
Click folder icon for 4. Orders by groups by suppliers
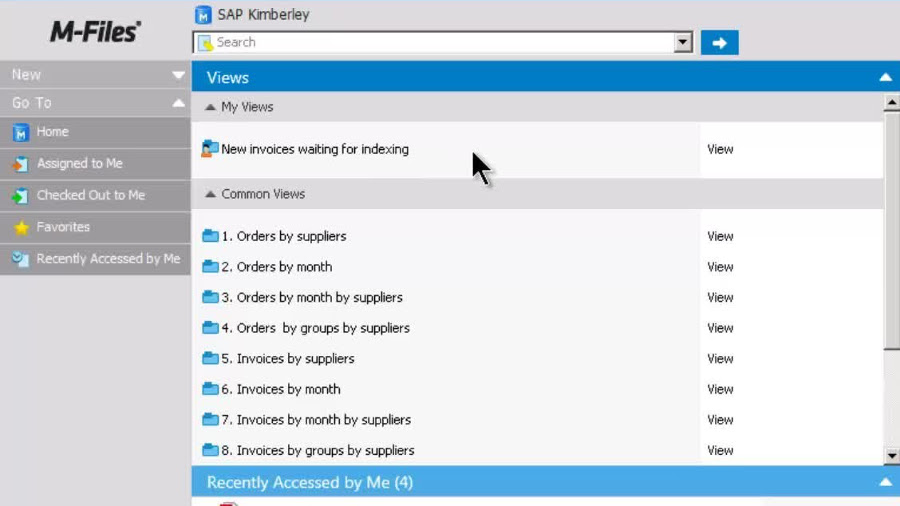[x=210, y=328]
